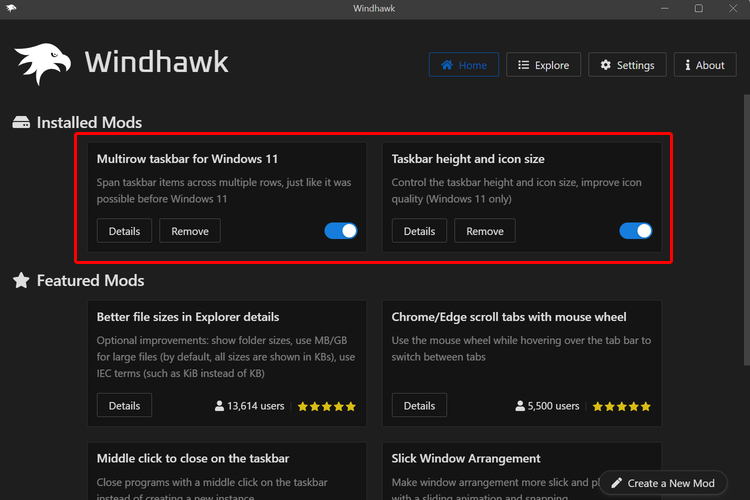Click the Featured Mods star icon
The width and height of the screenshot is (750, 500).
21,280
